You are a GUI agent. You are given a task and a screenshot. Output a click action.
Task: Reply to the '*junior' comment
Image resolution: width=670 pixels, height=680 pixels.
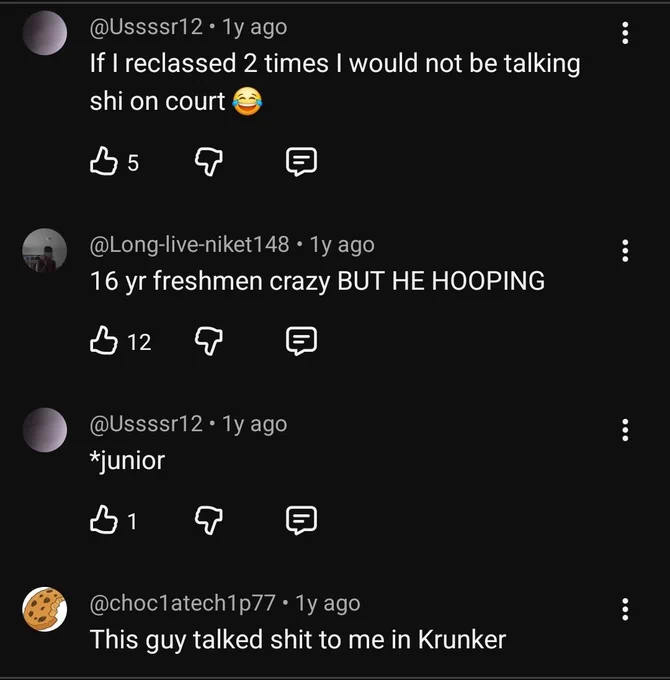(x=301, y=520)
